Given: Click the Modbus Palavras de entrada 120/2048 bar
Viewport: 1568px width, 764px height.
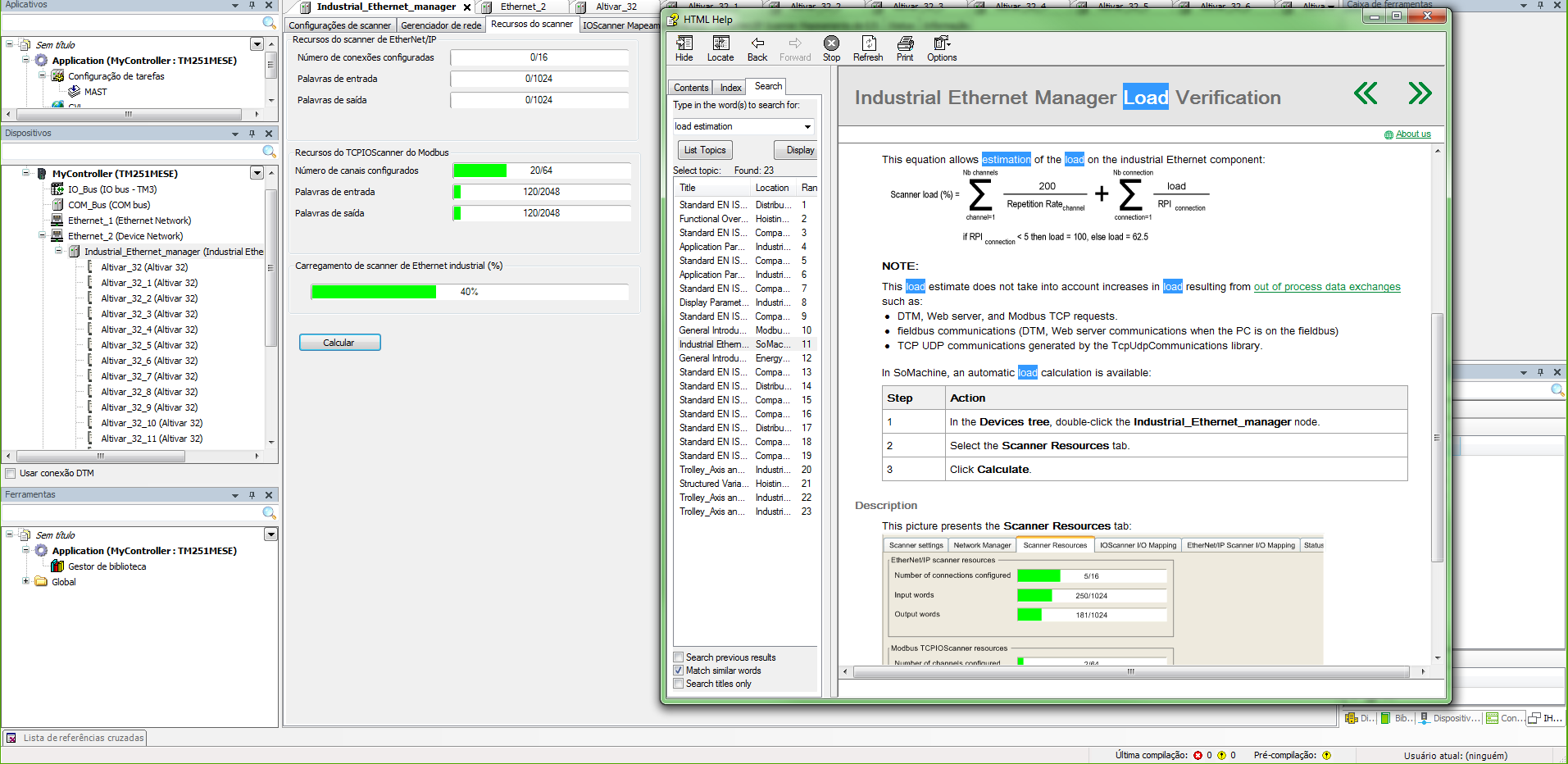Looking at the screenshot, I should pyautogui.click(x=542, y=192).
